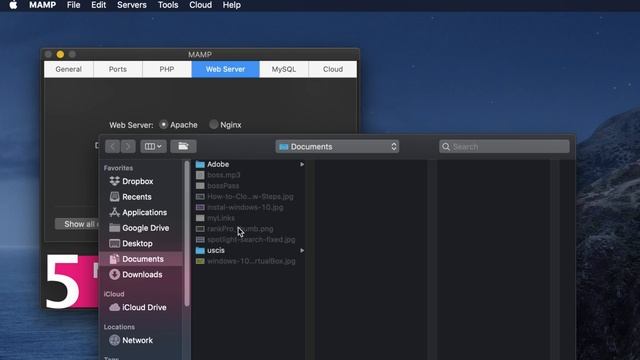The width and height of the screenshot is (640, 360).
Task: Expand the uscis folder arrow
Action: (x=302, y=250)
